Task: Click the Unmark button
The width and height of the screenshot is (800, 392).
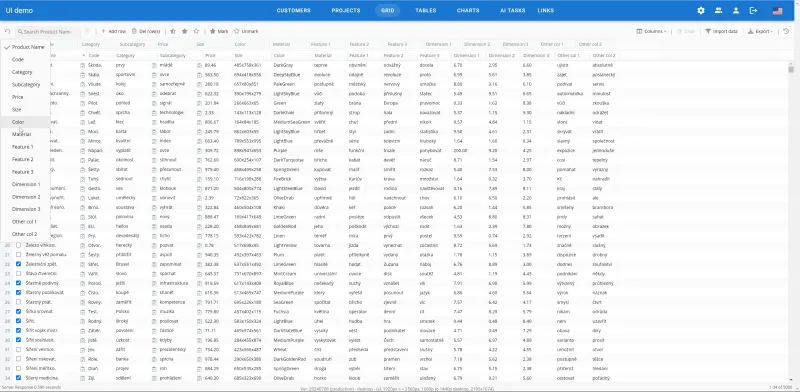Action: tap(246, 31)
